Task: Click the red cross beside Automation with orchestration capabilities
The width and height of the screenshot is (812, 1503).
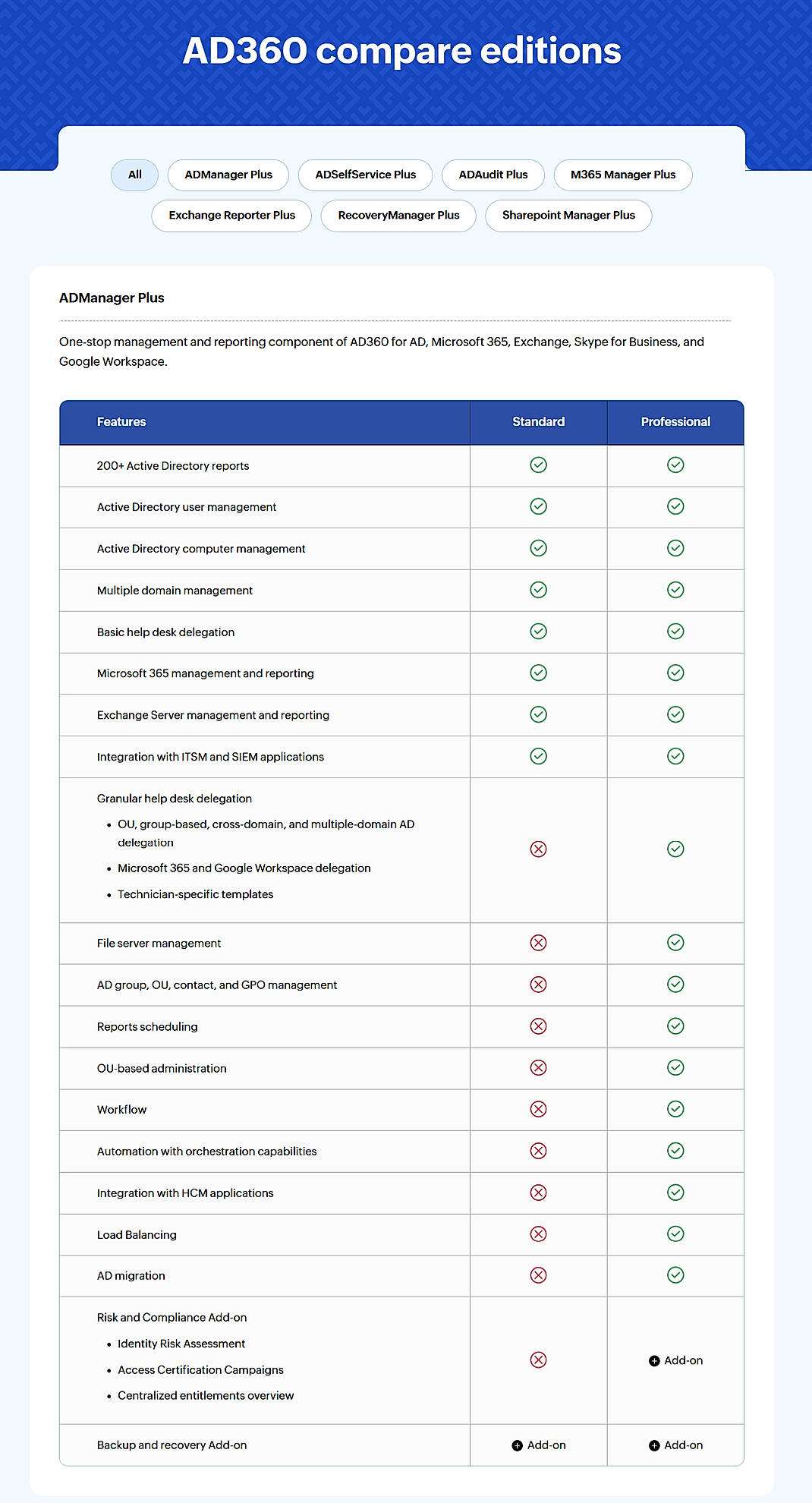Action: pos(539,1151)
